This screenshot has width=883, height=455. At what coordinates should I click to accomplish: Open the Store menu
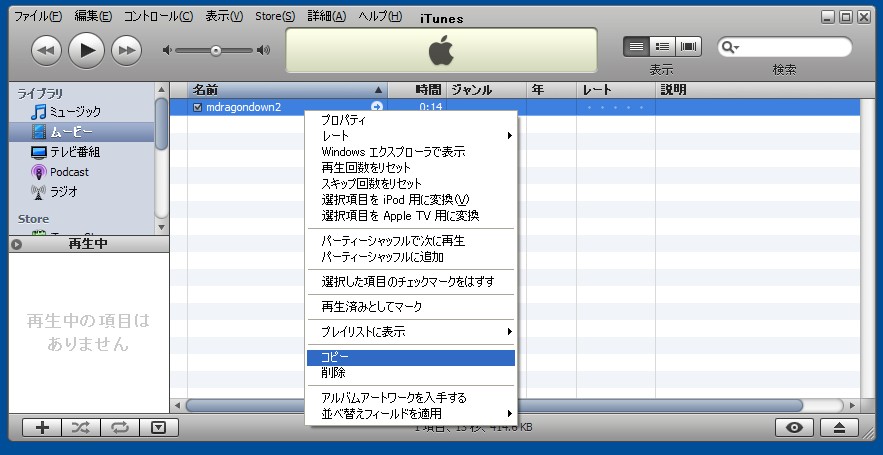point(275,16)
